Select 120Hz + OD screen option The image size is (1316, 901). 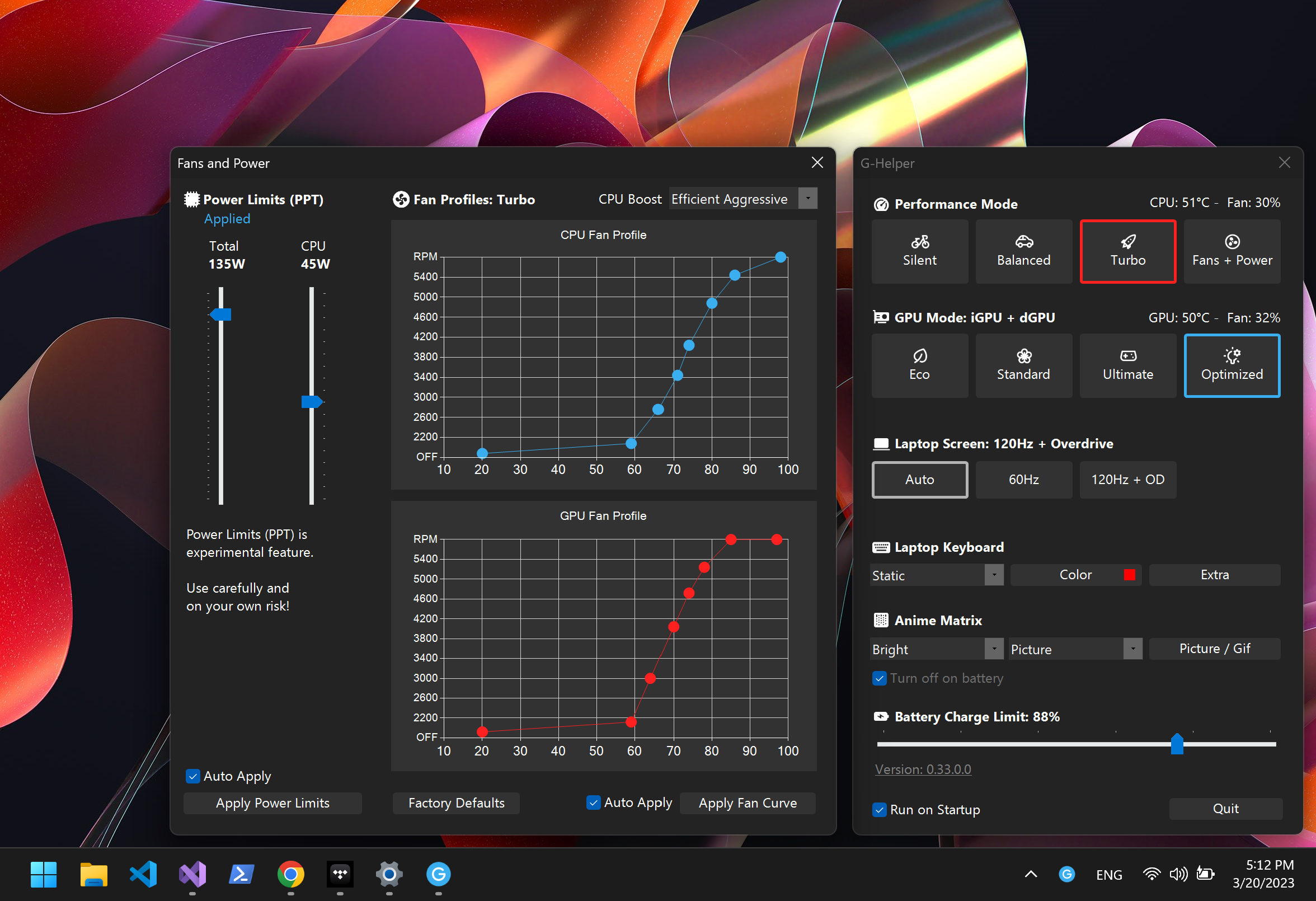[x=1127, y=480]
